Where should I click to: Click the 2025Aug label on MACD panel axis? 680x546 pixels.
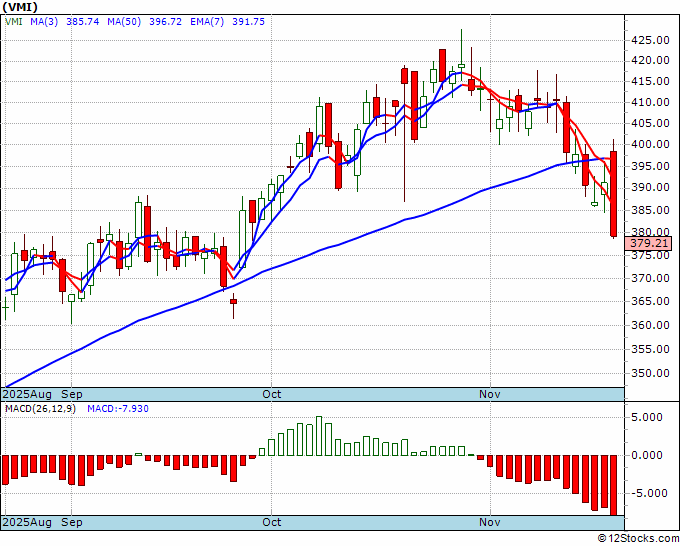click(27, 522)
